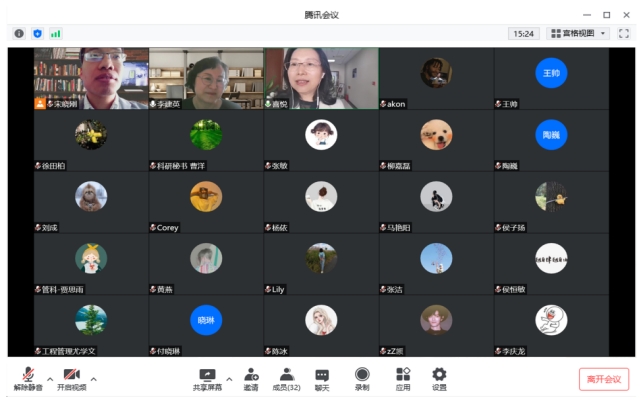Open the 成员(32) members list
643x403 pixels.
(x=287, y=378)
